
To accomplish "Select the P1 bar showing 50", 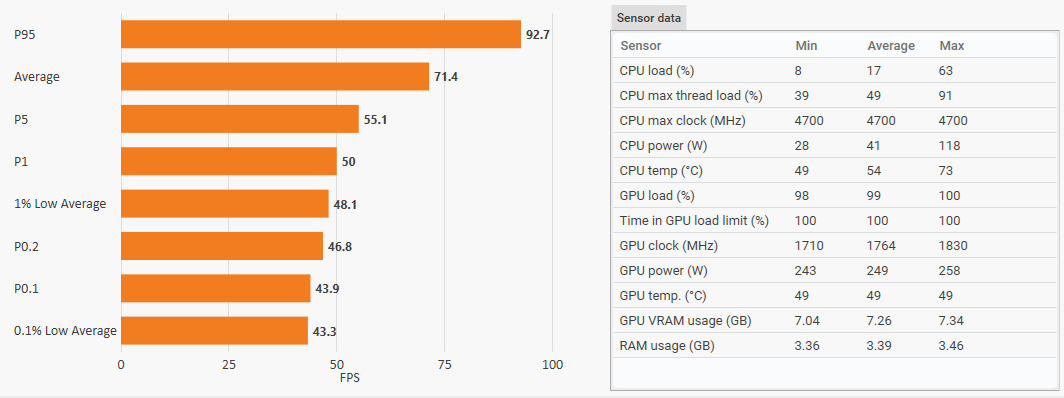I will pos(229,161).
